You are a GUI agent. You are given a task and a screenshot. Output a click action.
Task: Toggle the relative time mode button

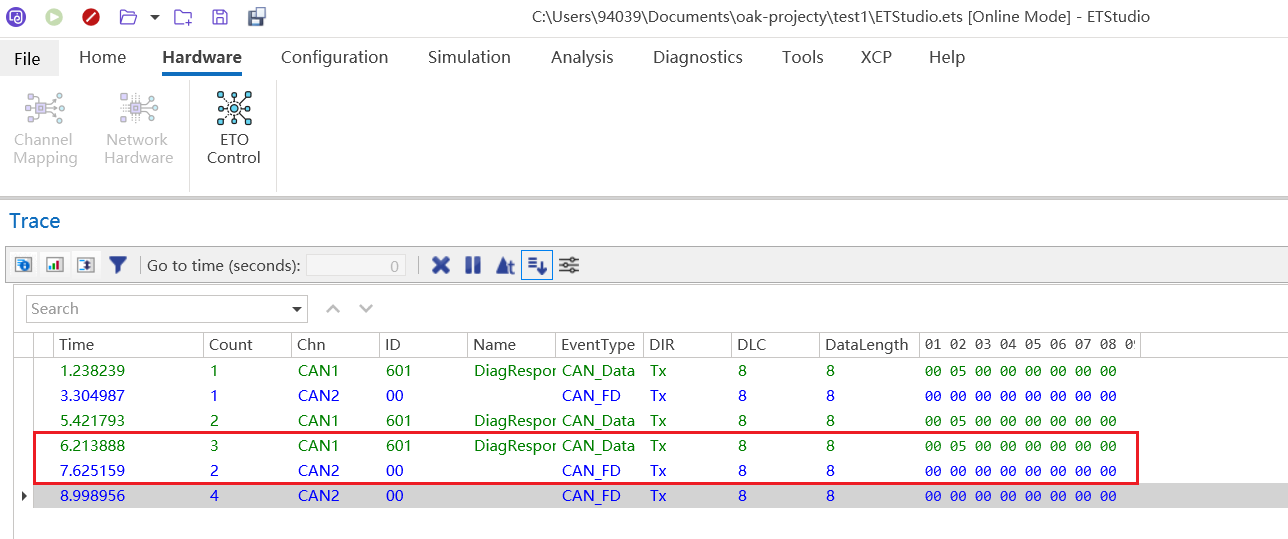pos(505,265)
